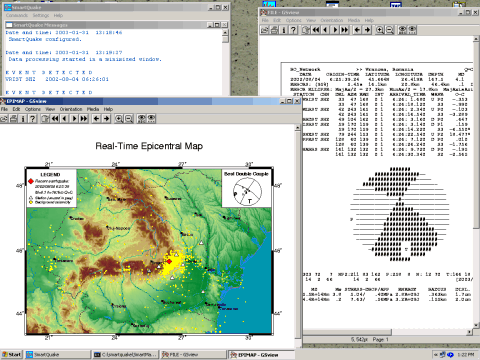Zoom in on the epicentral map
This screenshot has height=360, width=480.
click(119, 119)
